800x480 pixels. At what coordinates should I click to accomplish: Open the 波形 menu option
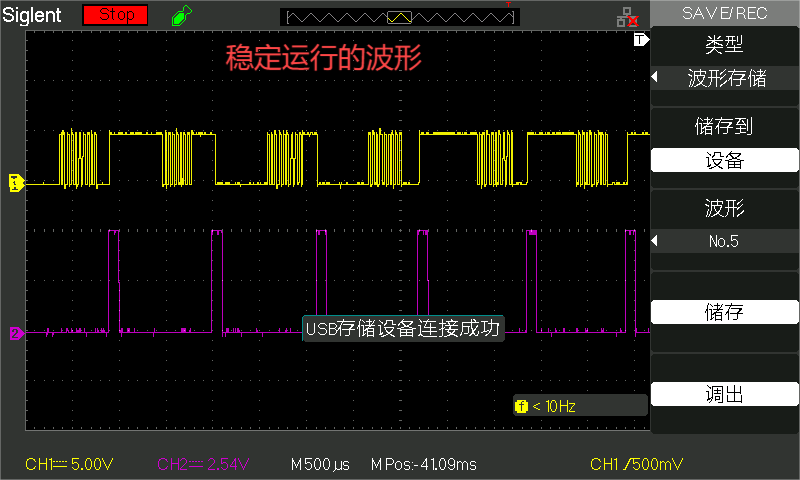724,208
